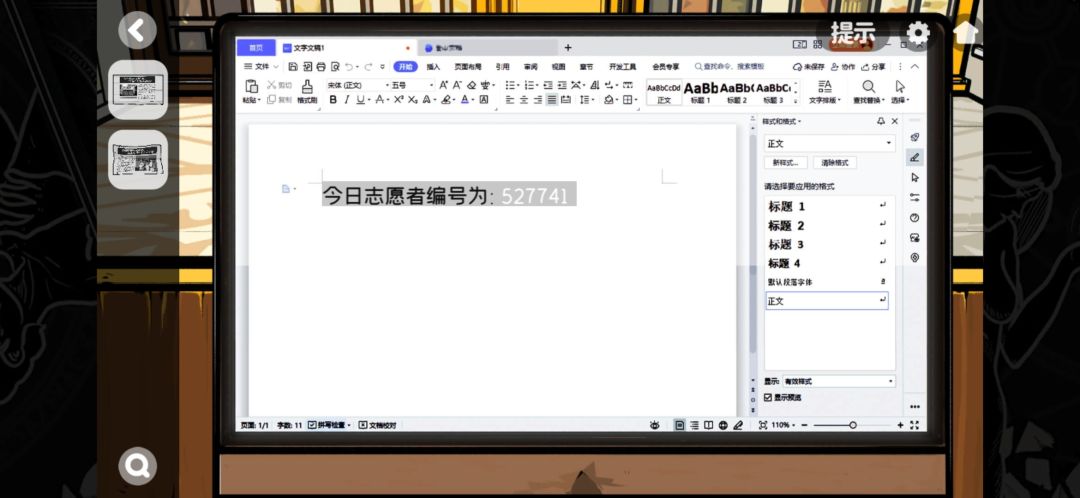Click the font color A swatch
Screen dimensions: 1080x498
point(465,100)
